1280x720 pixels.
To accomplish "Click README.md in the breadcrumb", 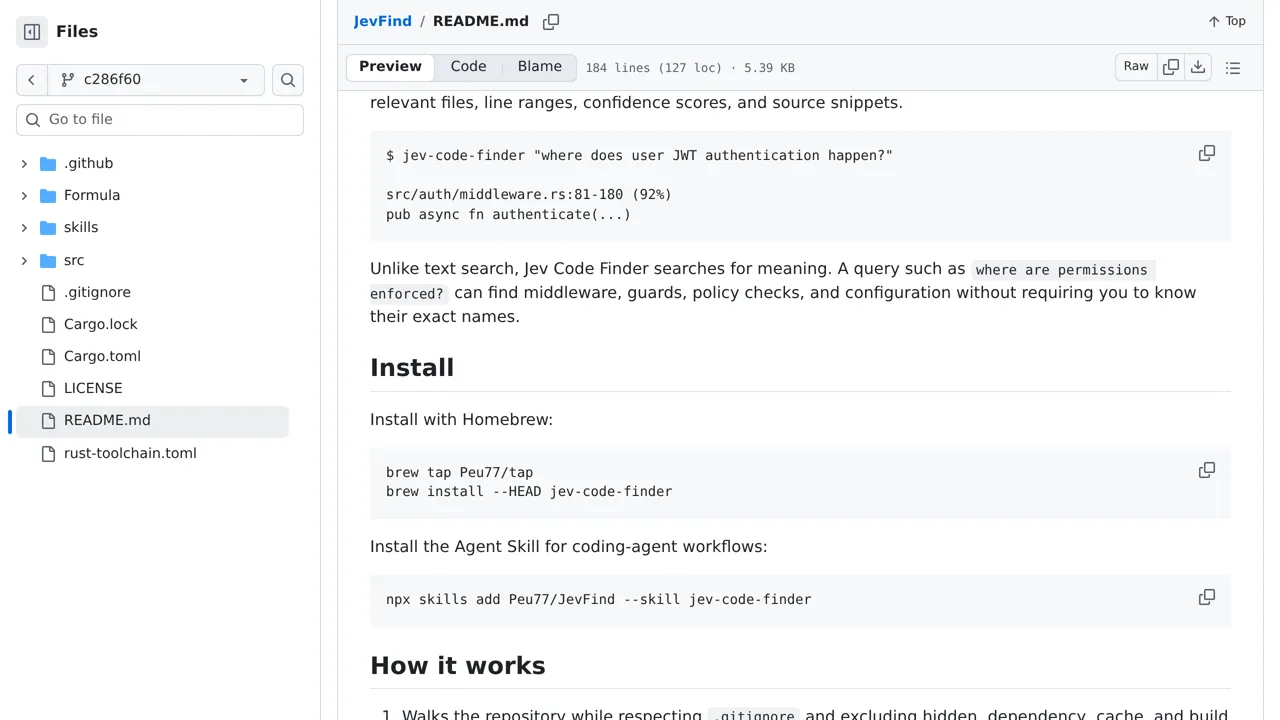I will (481, 21).
